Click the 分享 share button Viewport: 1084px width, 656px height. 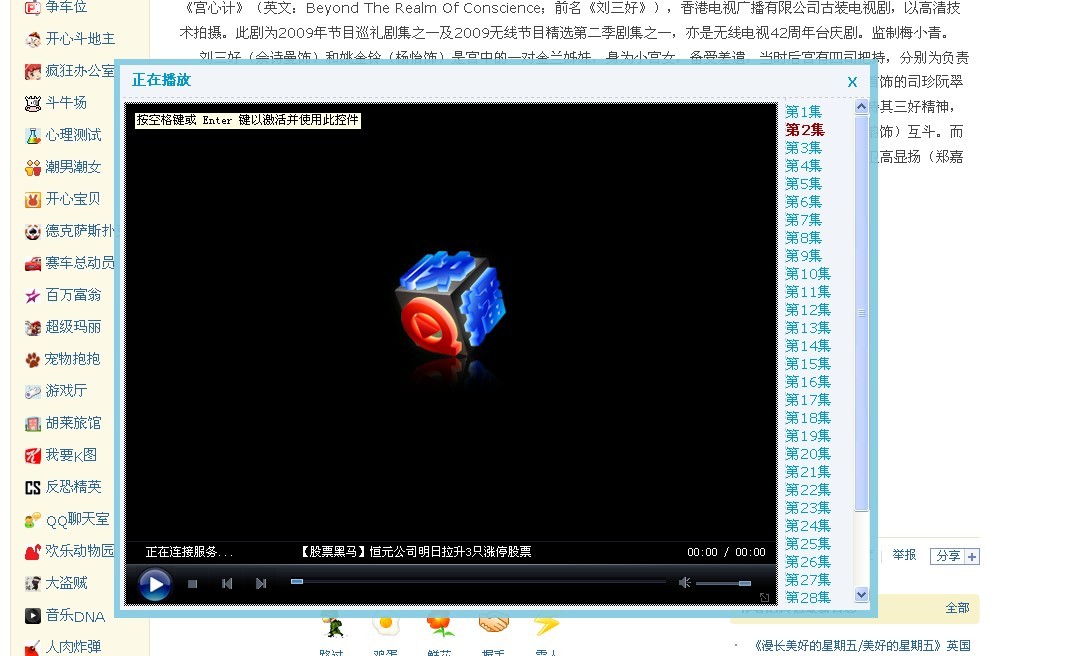tap(948, 556)
